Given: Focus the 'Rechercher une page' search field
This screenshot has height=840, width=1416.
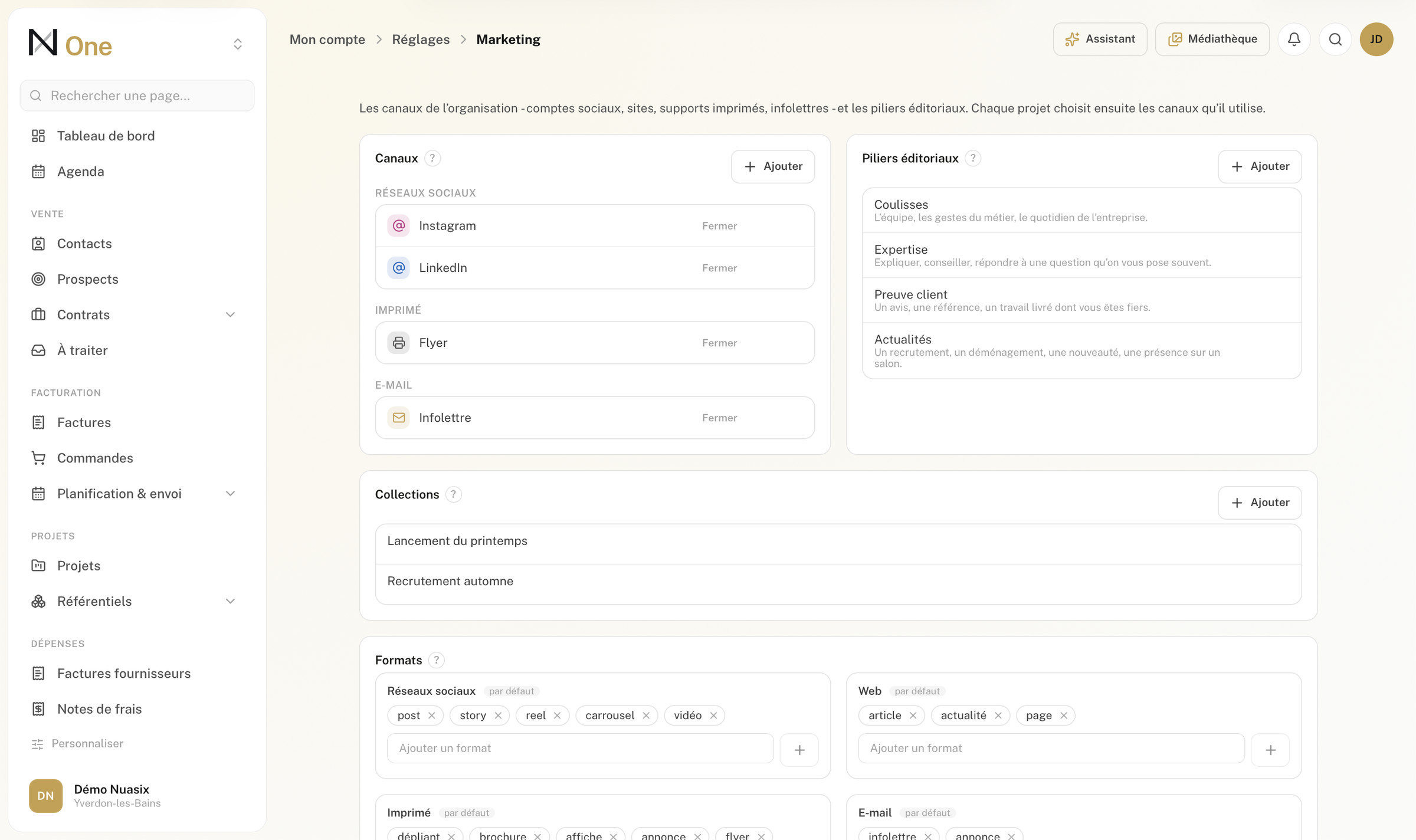Looking at the screenshot, I should (137, 96).
